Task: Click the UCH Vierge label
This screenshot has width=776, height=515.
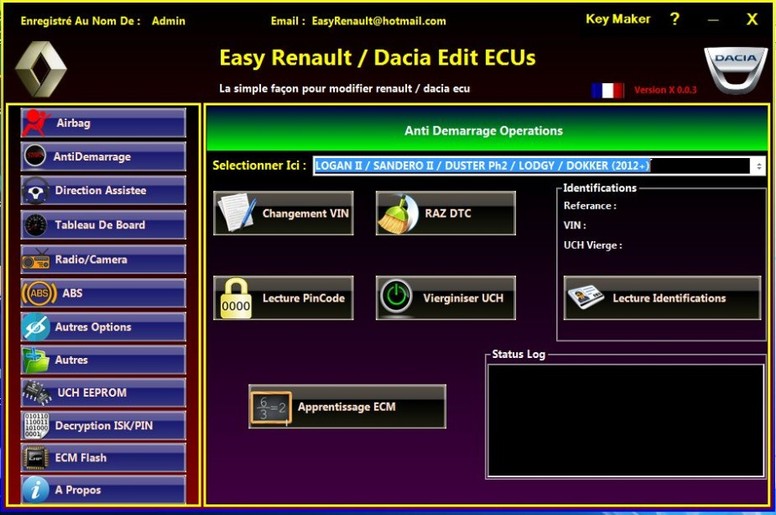Action: [x=593, y=245]
